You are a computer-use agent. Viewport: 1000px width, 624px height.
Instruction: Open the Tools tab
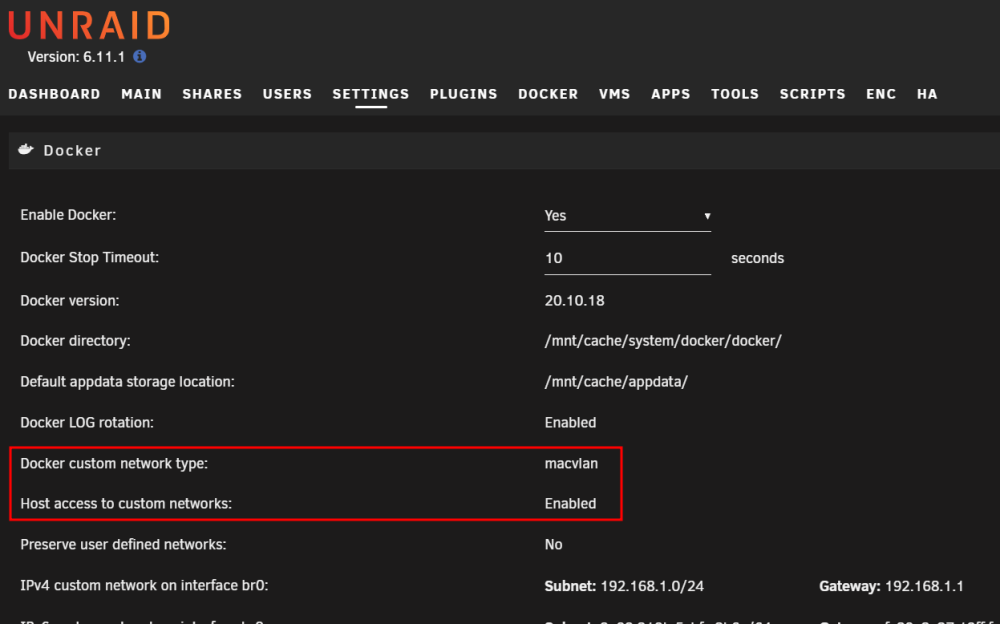(735, 94)
